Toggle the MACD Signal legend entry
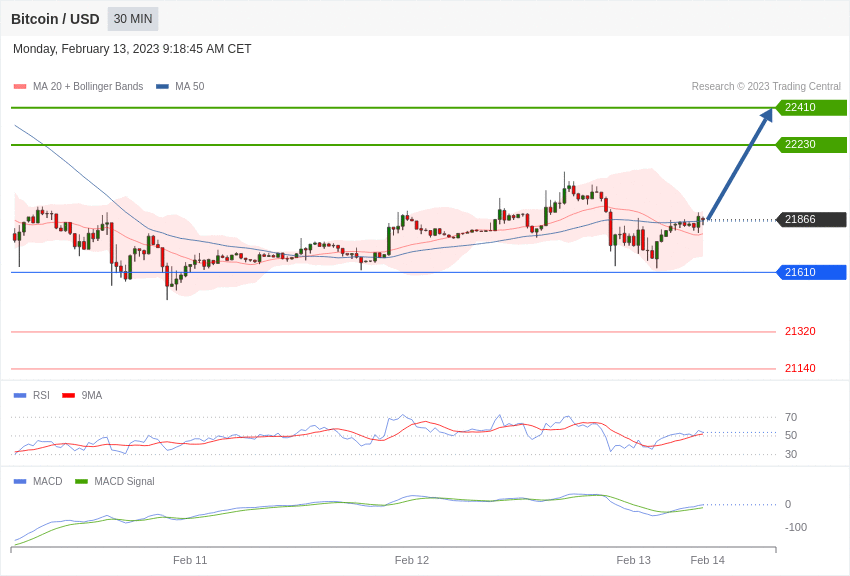850x576 pixels. (x=114, y=481)
